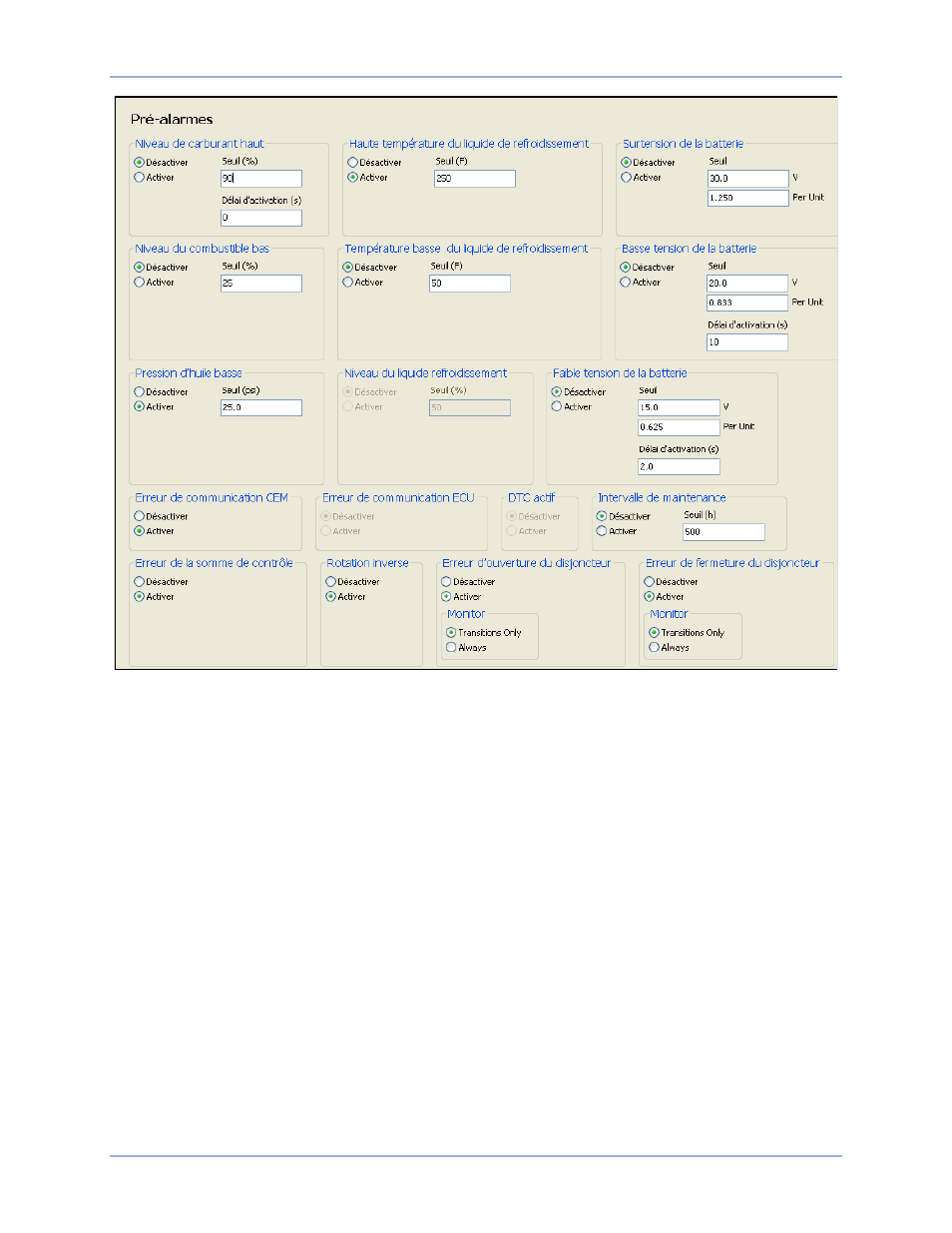
Task: Select Désactiver for Erreur de communication CEM
Action: click(139, 517)
